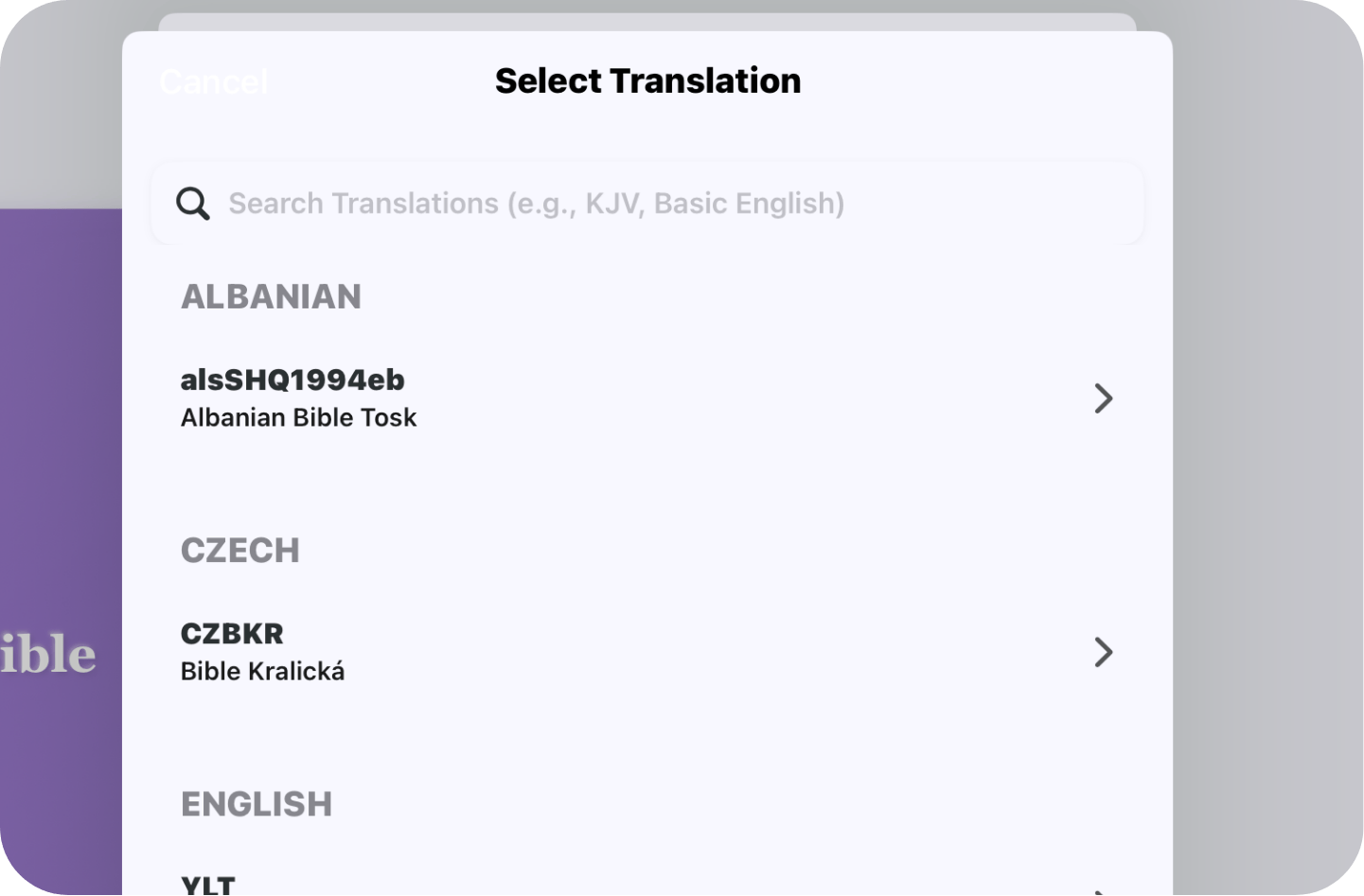
Task: Click the magnifying glass search icon
Action: 193,203
